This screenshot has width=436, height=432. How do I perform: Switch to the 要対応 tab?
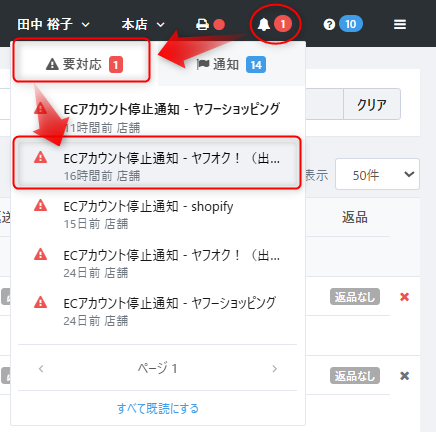84,64
